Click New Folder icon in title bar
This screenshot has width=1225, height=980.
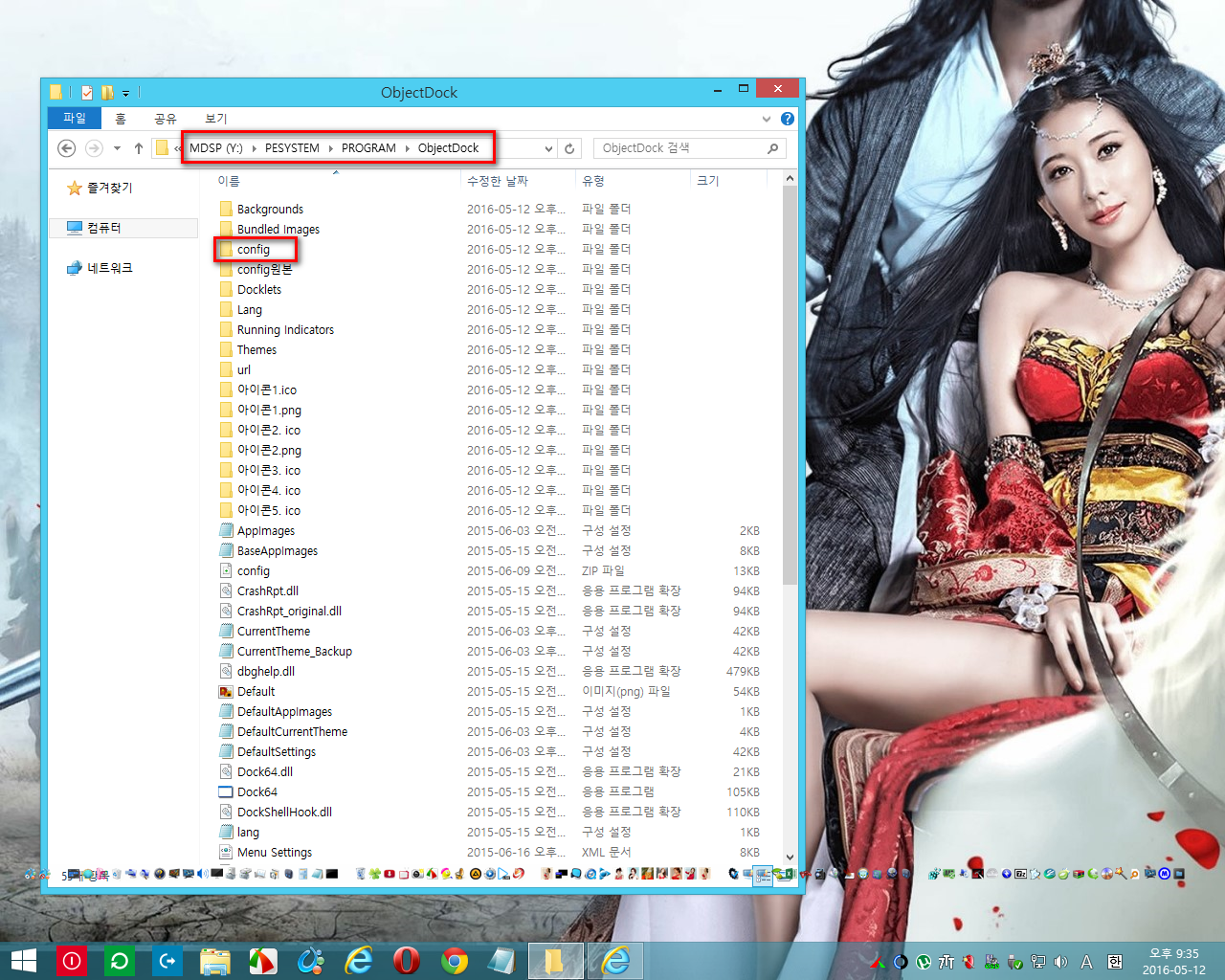(107, 93)
